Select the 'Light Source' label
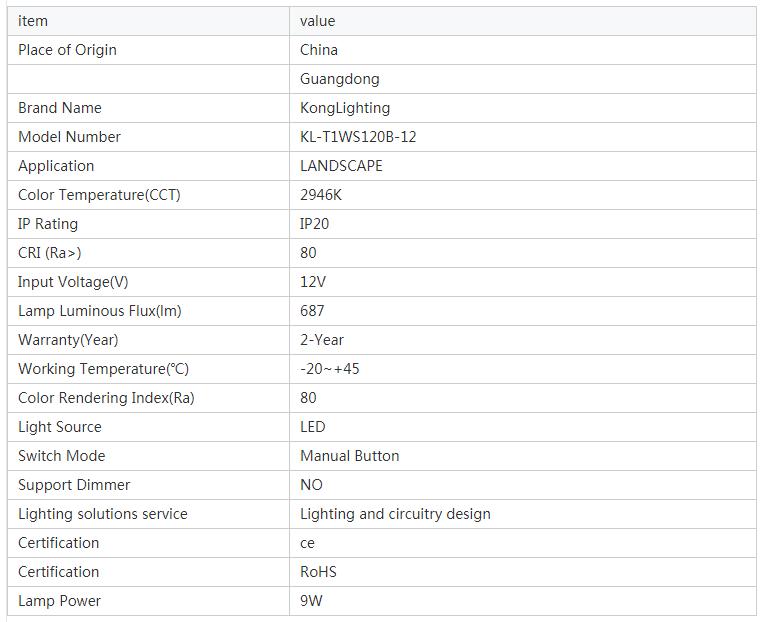The width and height of the screenshot is (764, 622). (x=60, y=427)
